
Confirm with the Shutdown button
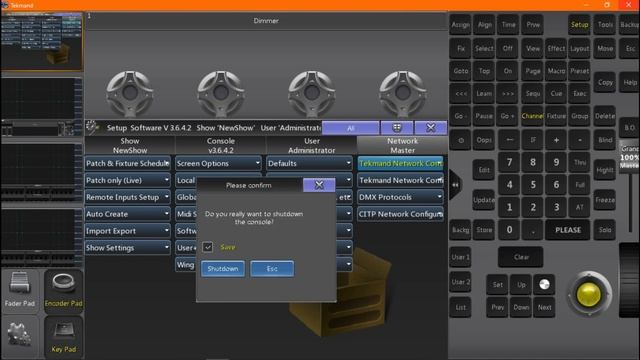(223, 269)
